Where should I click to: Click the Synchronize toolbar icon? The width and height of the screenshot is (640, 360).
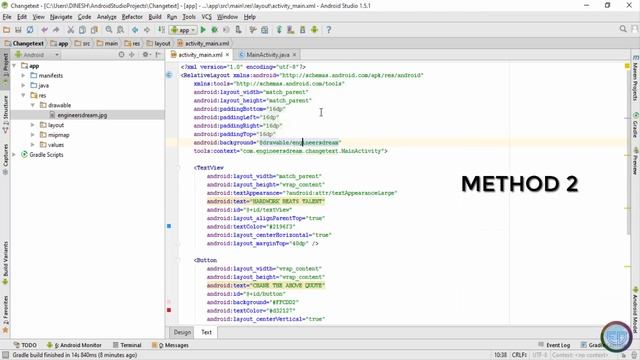click(30, 30)
